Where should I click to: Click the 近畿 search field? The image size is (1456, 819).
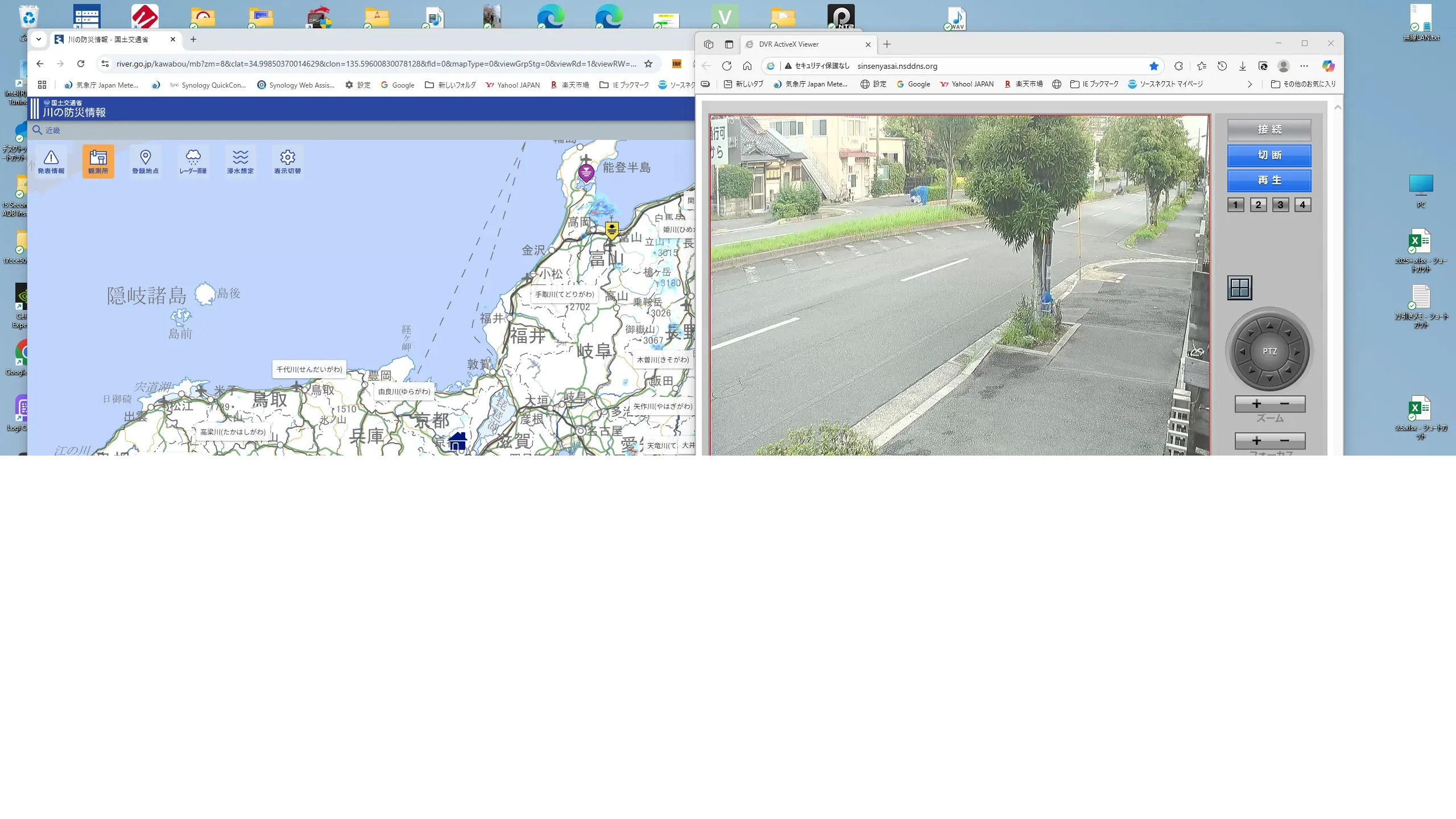pos(53,130)
